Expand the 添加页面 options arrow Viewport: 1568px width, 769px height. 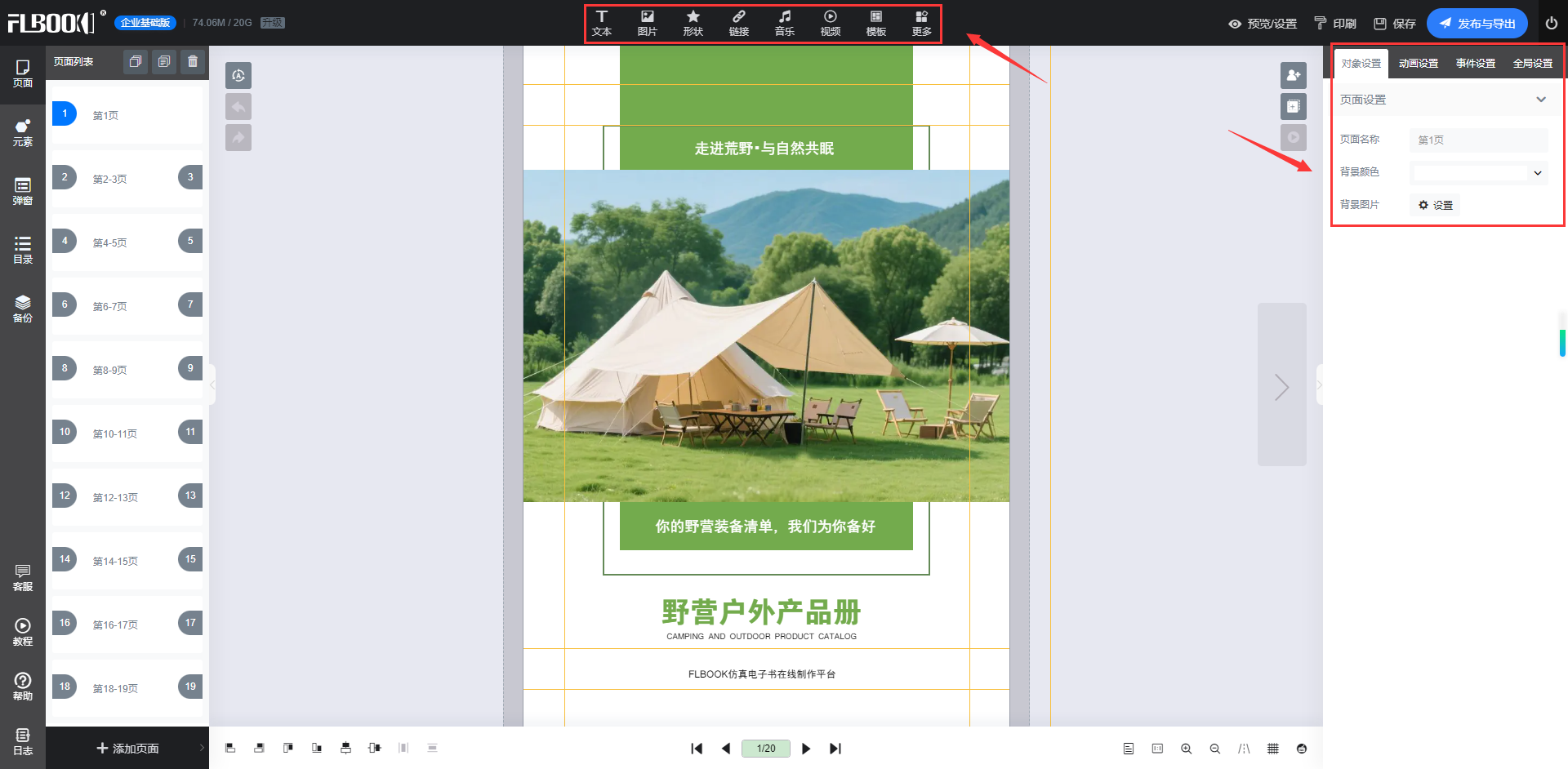point(202,748)
